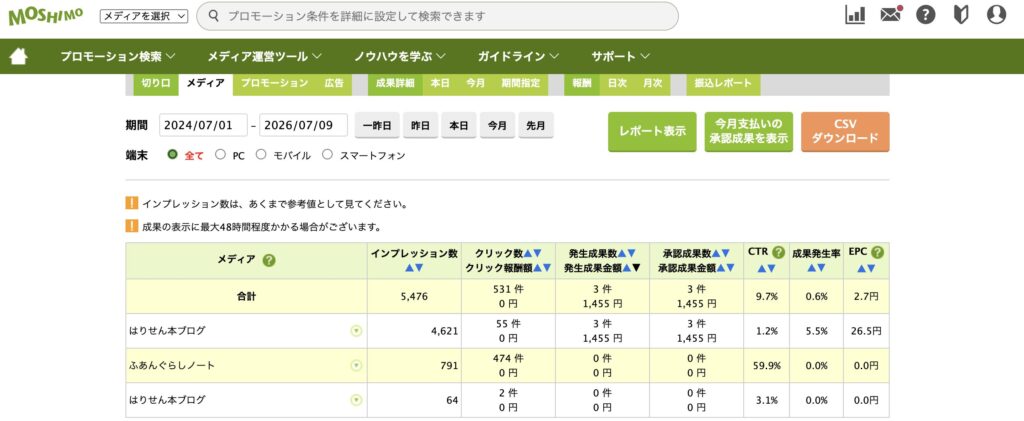1024x421 pixels.
Task: Sort 発生成果金額 ascending with up arrow
Action: [x=626, y=268]
